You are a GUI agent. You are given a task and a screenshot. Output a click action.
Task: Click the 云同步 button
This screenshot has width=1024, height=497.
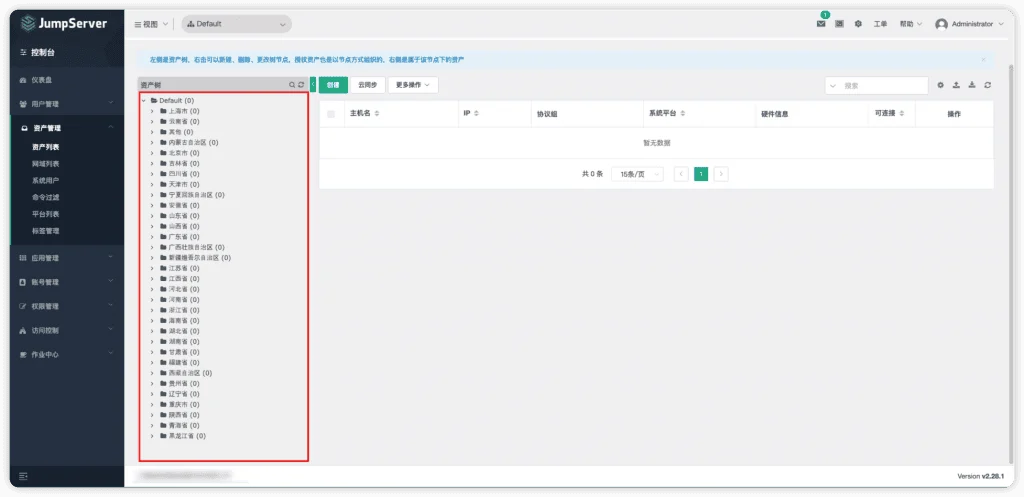tap(368, 85)
